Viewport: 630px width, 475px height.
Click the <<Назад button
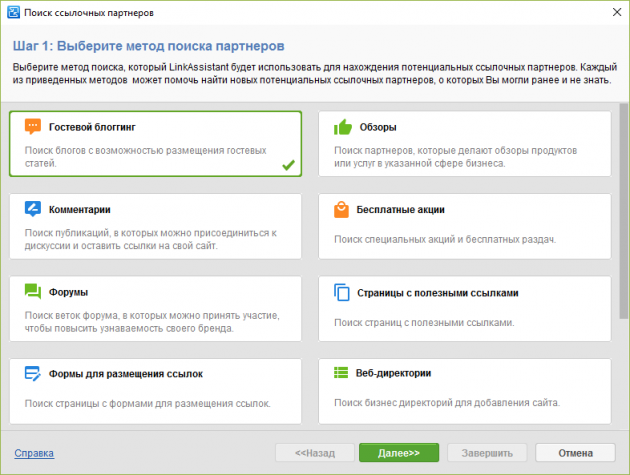coord(314,453)
